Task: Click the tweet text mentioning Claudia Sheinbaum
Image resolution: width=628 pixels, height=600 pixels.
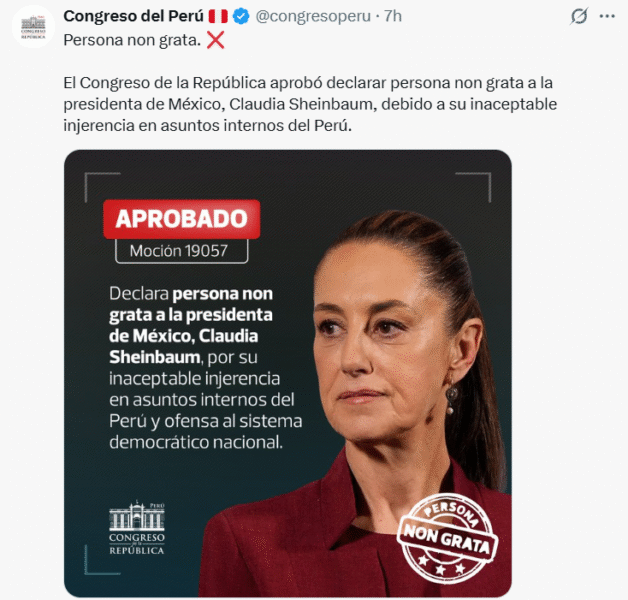Action: tap(310, 104)
